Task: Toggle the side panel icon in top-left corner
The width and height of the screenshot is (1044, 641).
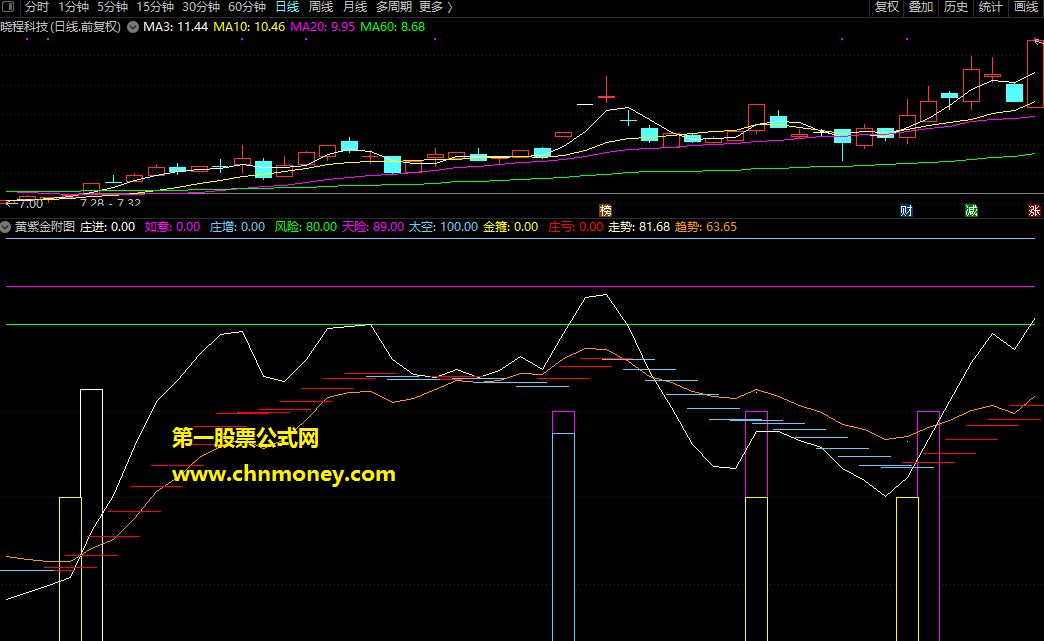Action: (9, 7)
